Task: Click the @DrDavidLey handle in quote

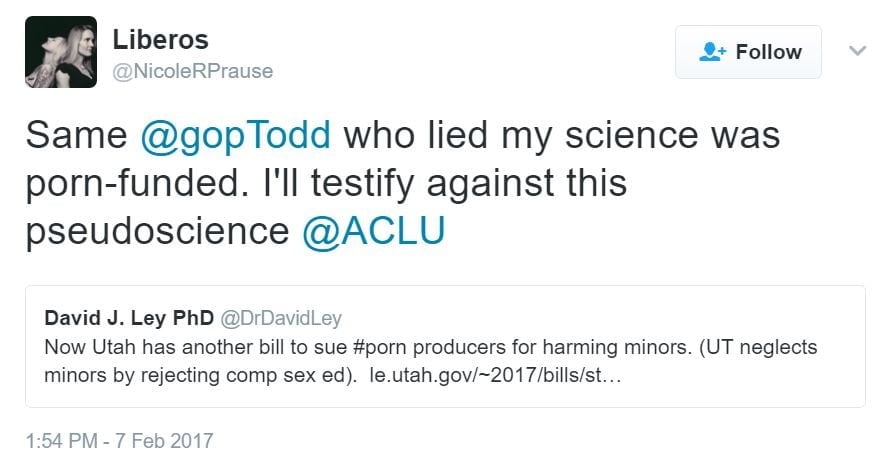Action: tap(281, 318)
